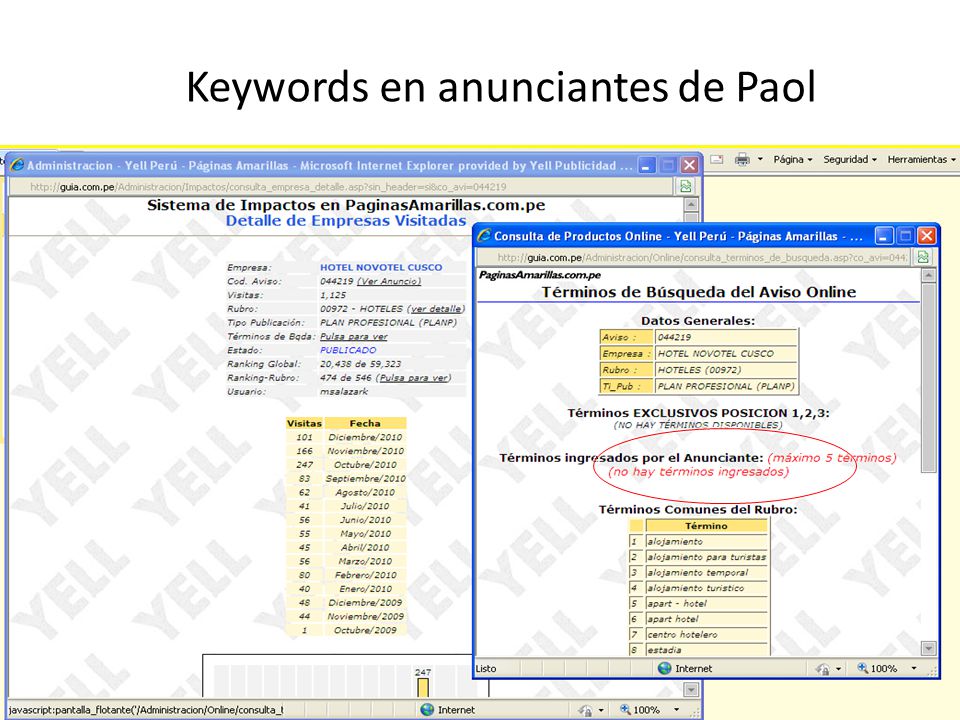The image size is (960, 720).
Task: Click the Visitas column header
Action: point(304,423)
